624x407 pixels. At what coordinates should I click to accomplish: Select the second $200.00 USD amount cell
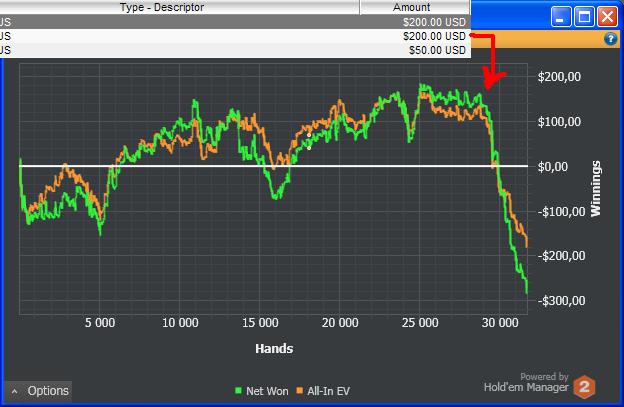pos(434,36)
